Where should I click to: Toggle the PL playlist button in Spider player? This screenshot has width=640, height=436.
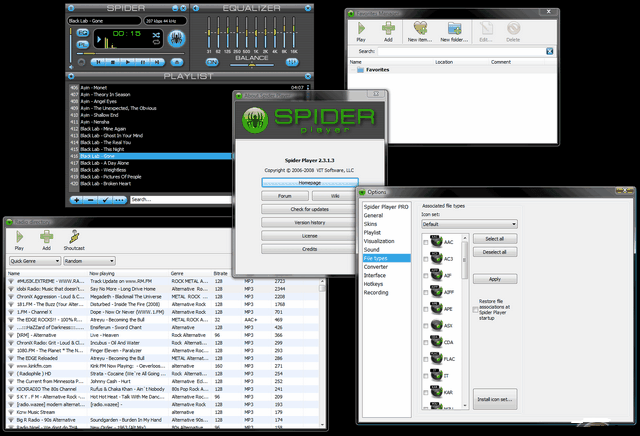pos(83,44)
